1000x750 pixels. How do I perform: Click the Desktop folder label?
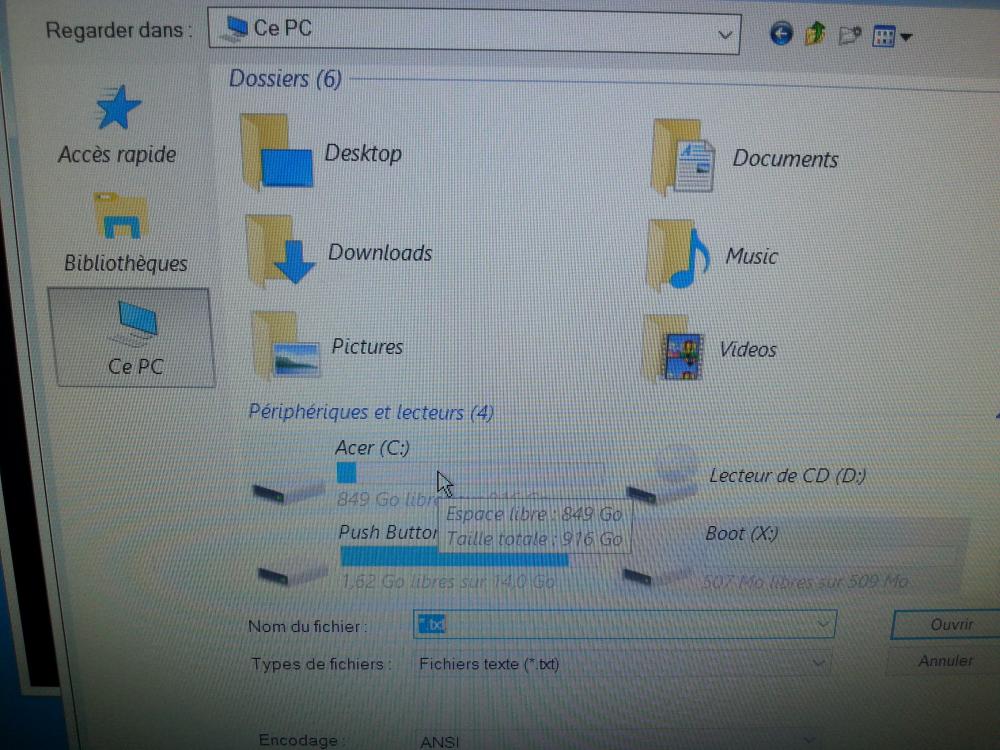pyautogui.click(x=363, y=153)
